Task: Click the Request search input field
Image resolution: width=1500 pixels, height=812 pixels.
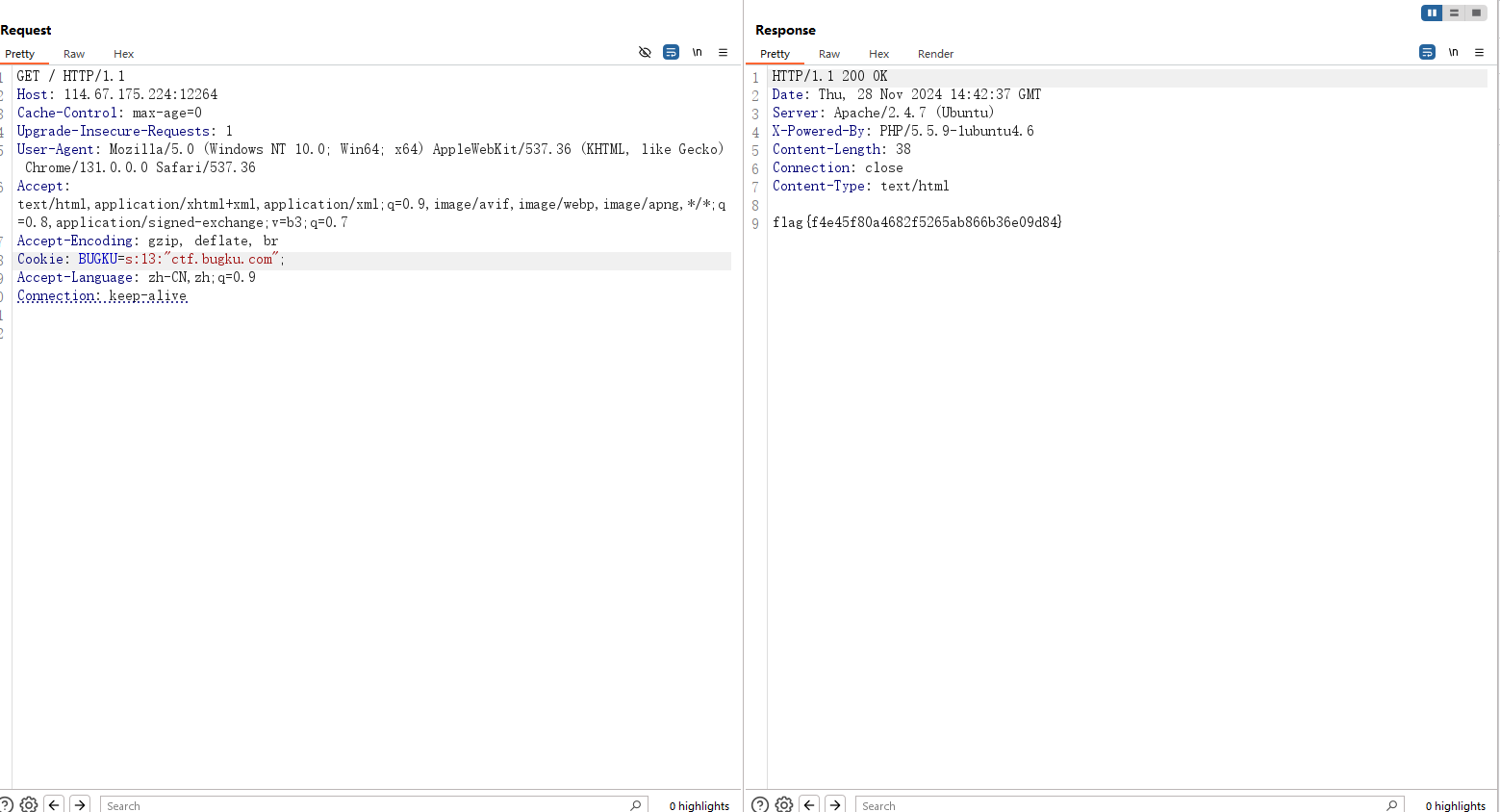Action: pos(366,805)
